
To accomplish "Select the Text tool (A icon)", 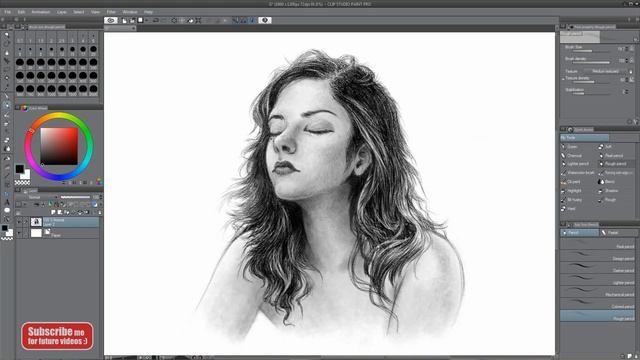I will coord(7,202).
